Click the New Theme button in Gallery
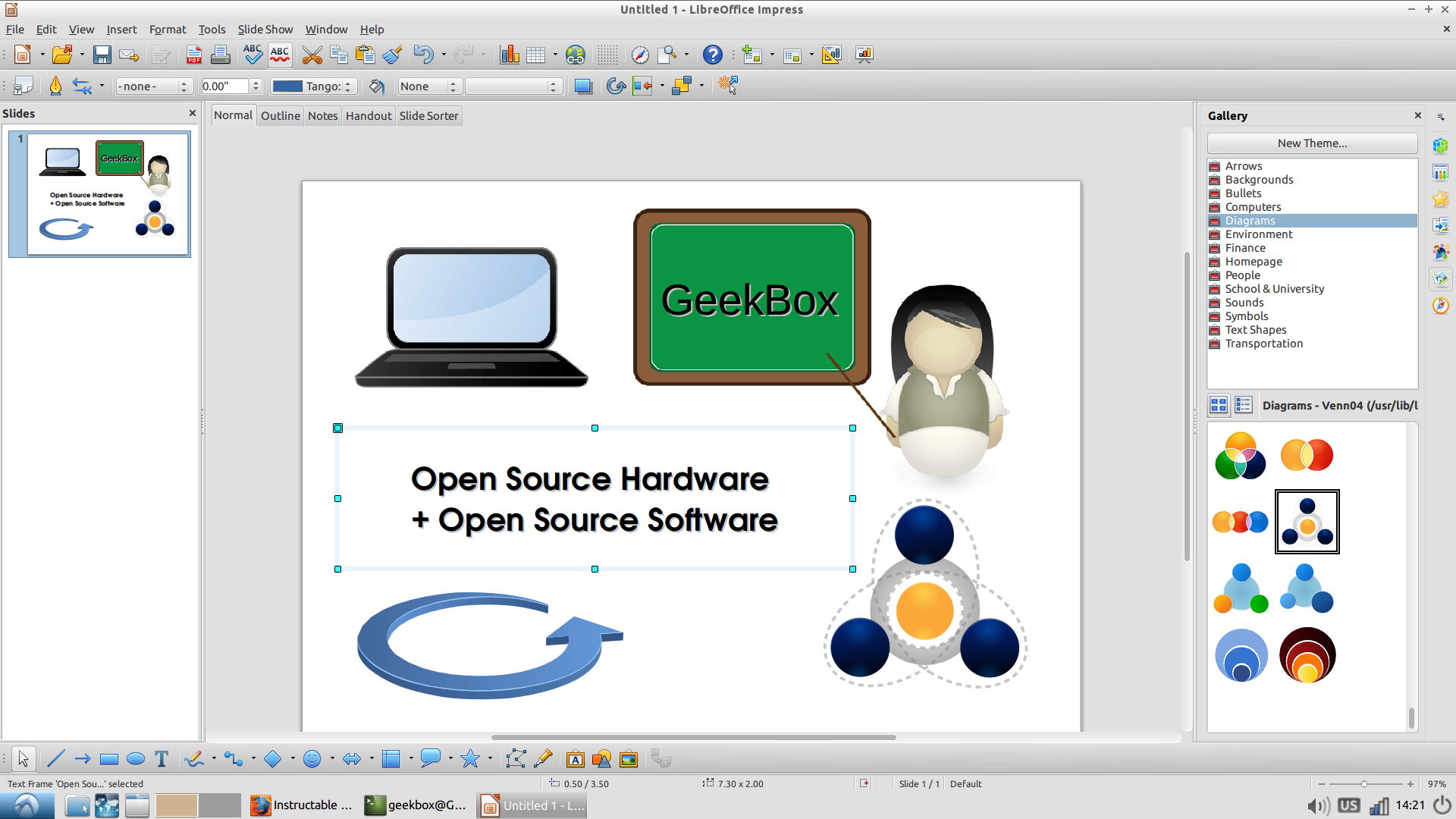 coord(1312,142)
